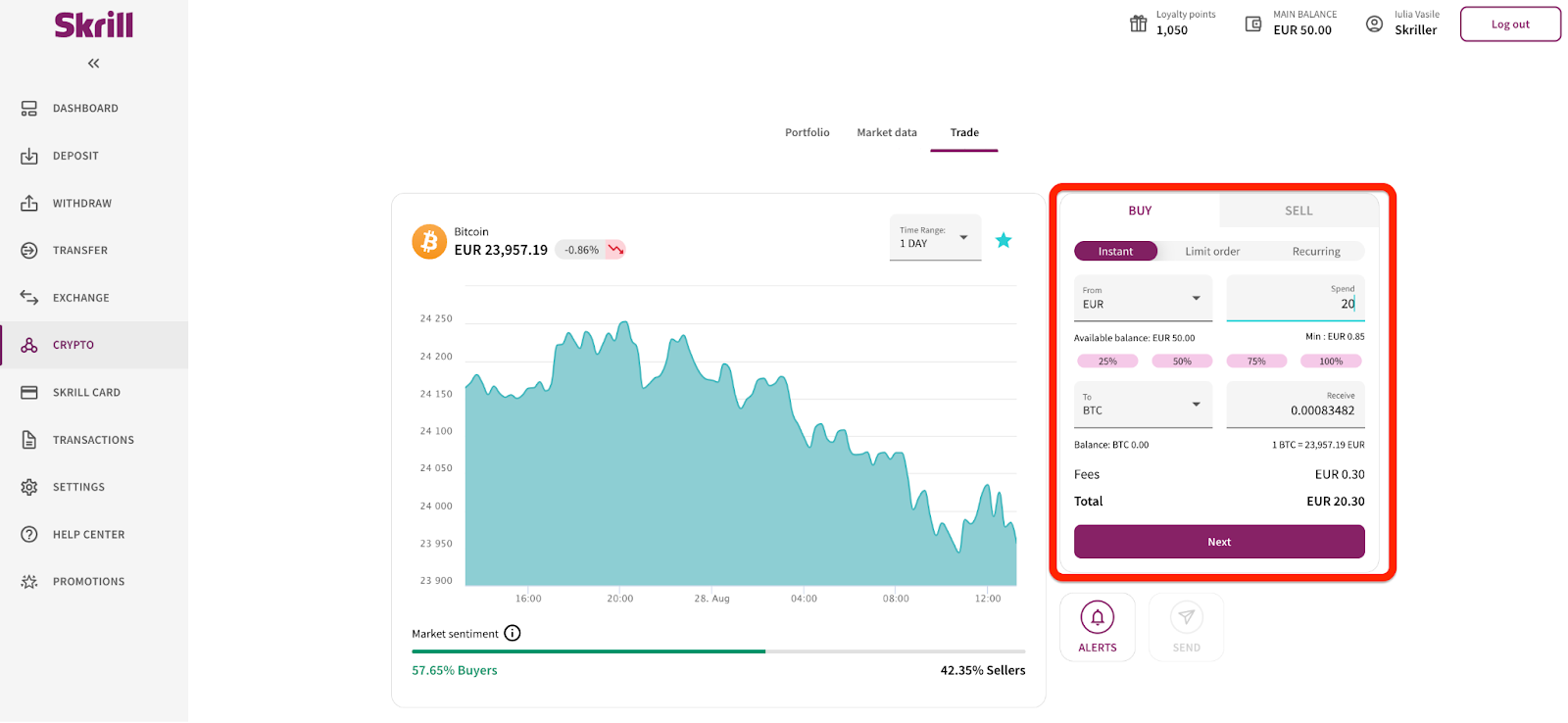Image resolution: width=1568 pixels, height=723 pixels.
Task: Open Skrill Card from the sidebar
Action: click(x=94, y=393)
